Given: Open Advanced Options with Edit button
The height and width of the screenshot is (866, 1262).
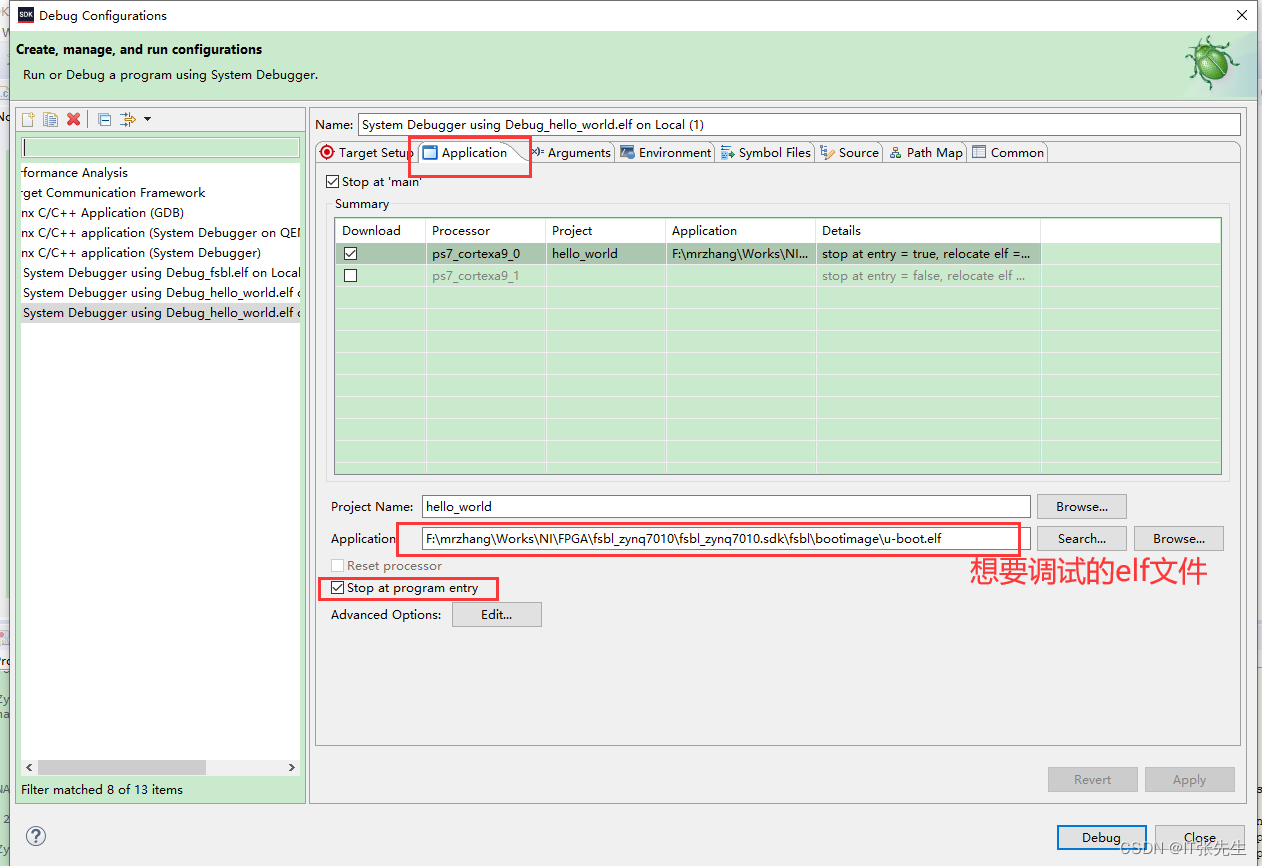Looking at the screenshot, I should point(496,615).
